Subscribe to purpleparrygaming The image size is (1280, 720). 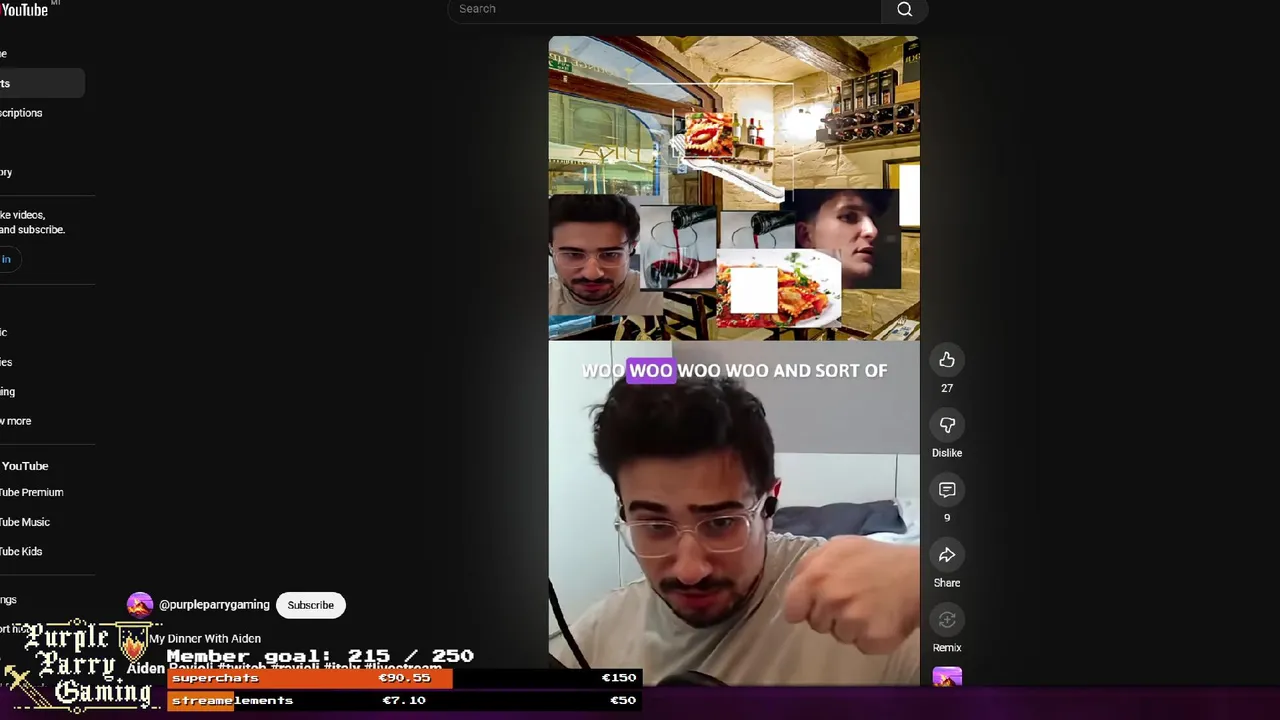311,605
